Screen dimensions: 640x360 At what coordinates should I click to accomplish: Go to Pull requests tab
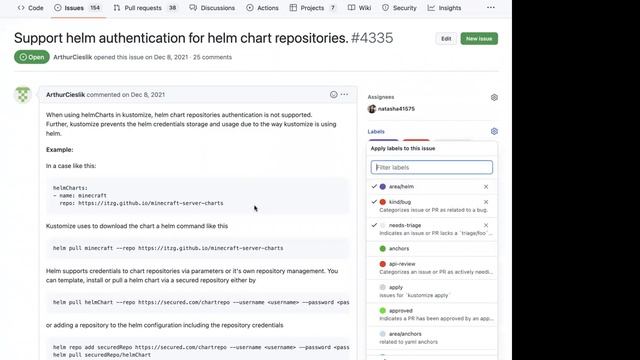(x=145, y=8)
